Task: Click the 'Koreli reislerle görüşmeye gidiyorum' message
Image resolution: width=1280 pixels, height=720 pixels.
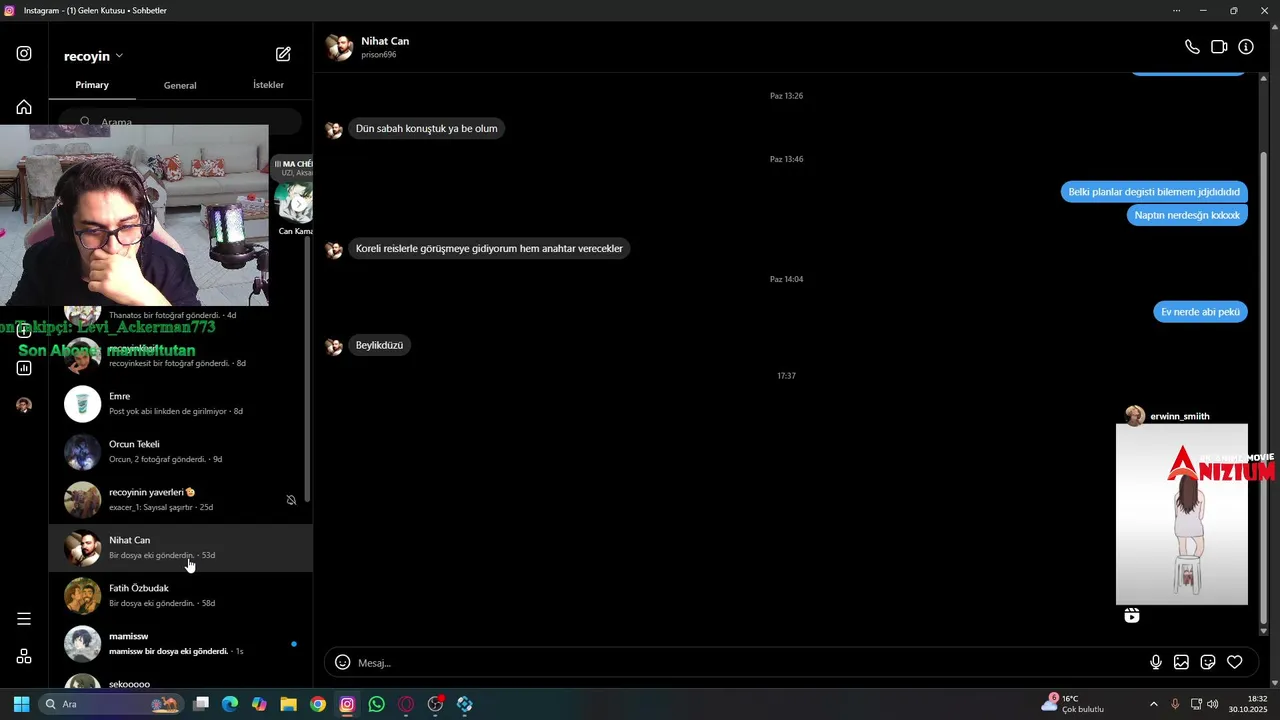Action: [489, 248]
